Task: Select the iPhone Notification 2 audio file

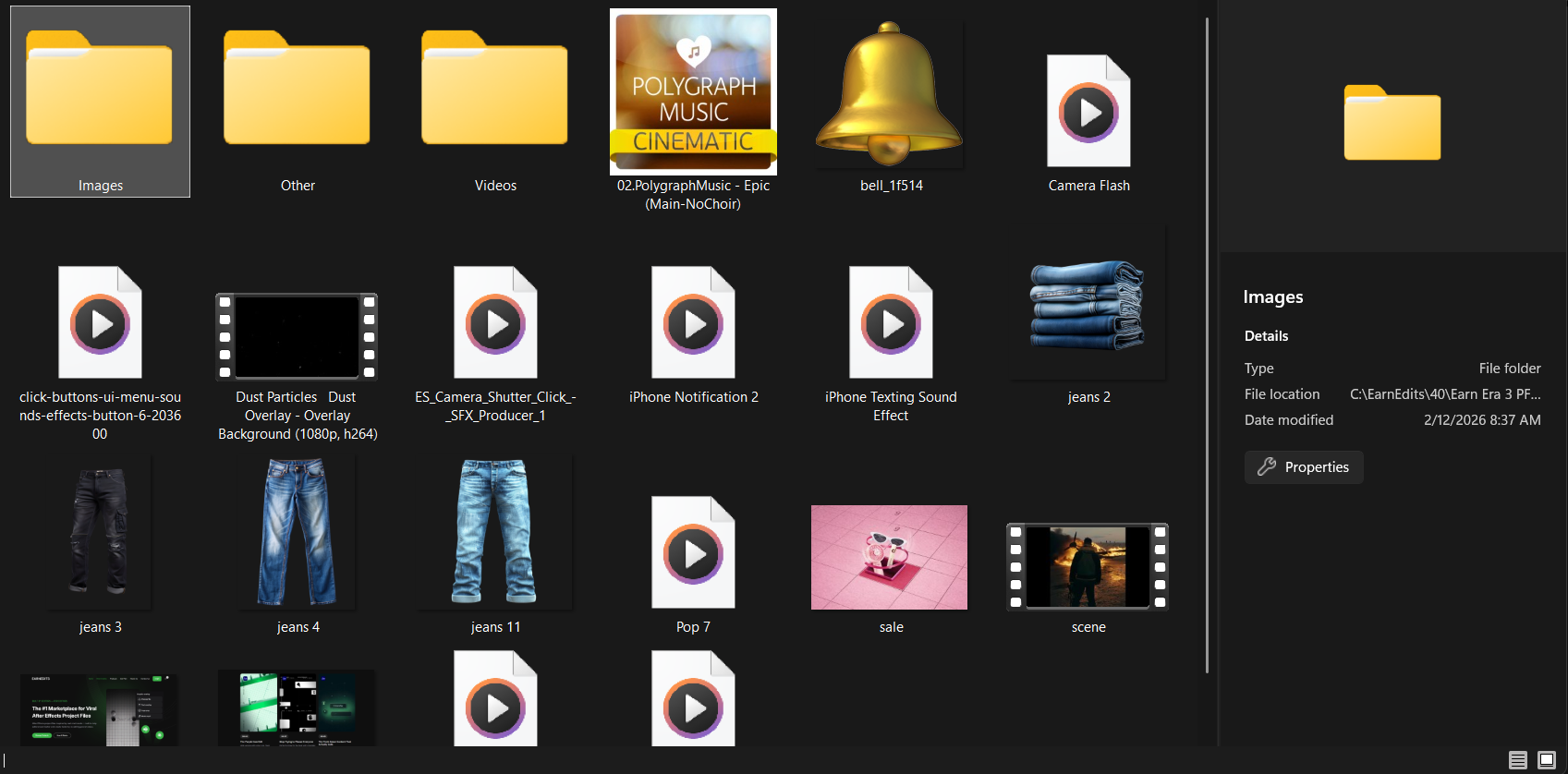Action: pyautogui.click(x=693, y=324)
